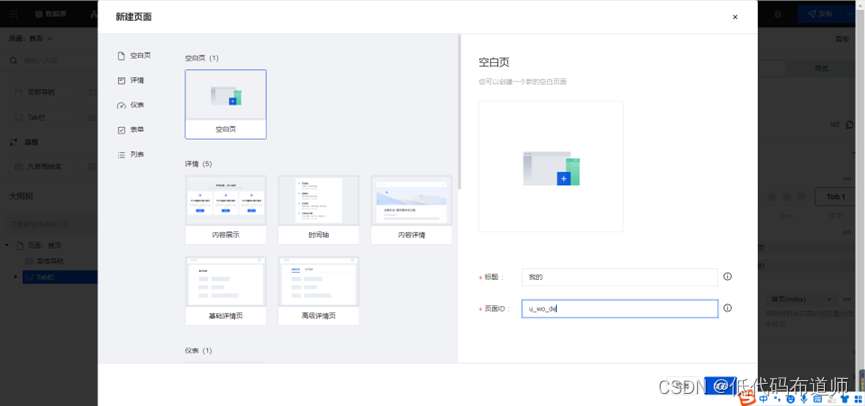
Task: Click the component search box
Action: 54,61
